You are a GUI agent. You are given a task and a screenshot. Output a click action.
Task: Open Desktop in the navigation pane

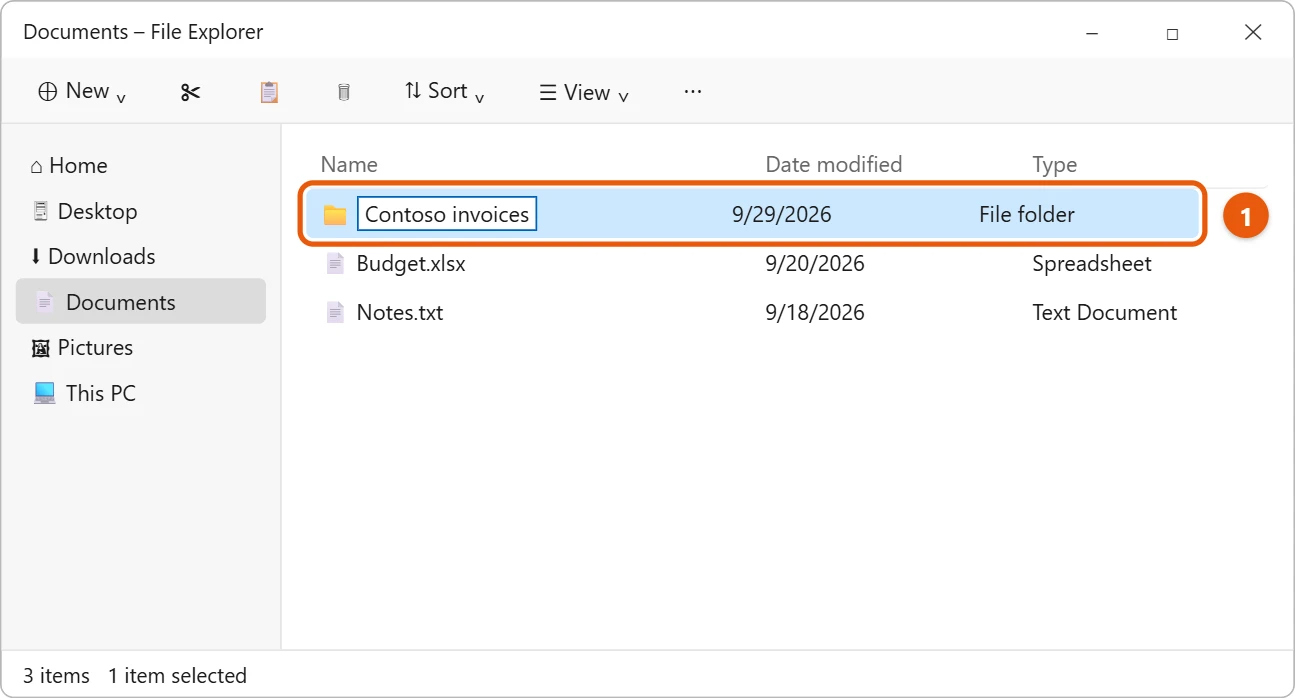(x=85, y=211)
